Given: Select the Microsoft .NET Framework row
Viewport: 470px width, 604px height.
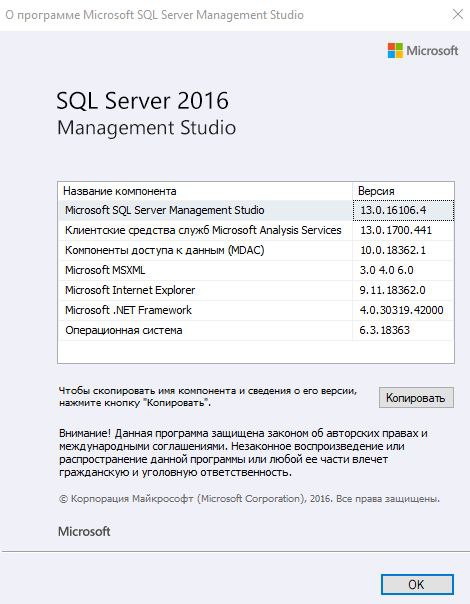Looking at the screenshot, I should coord(256,310).
